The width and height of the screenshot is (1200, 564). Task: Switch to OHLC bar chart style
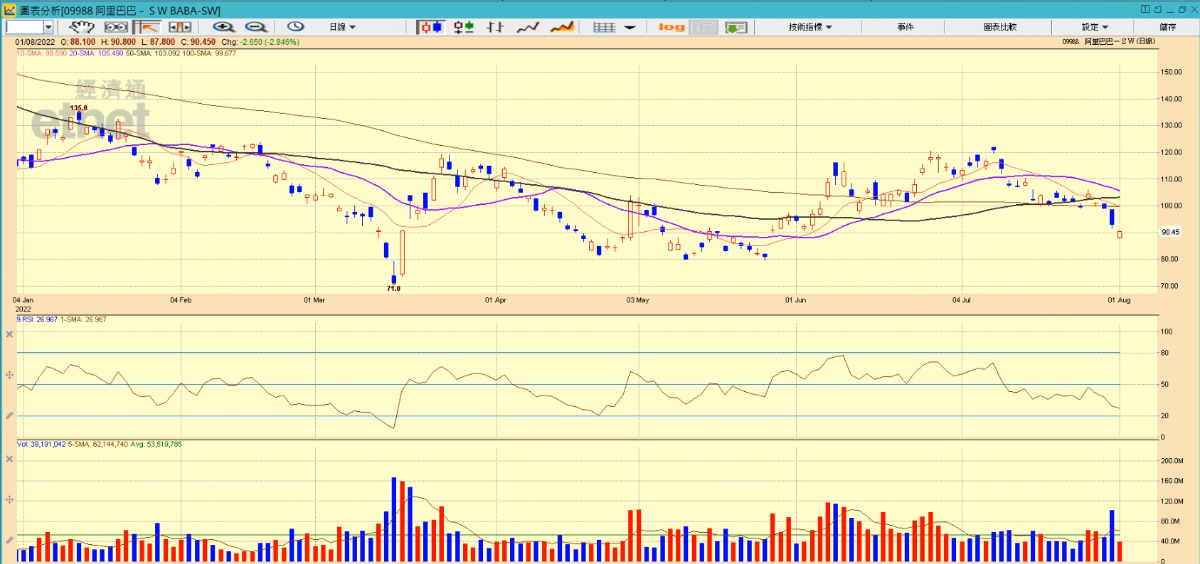[x=495, y=27]
